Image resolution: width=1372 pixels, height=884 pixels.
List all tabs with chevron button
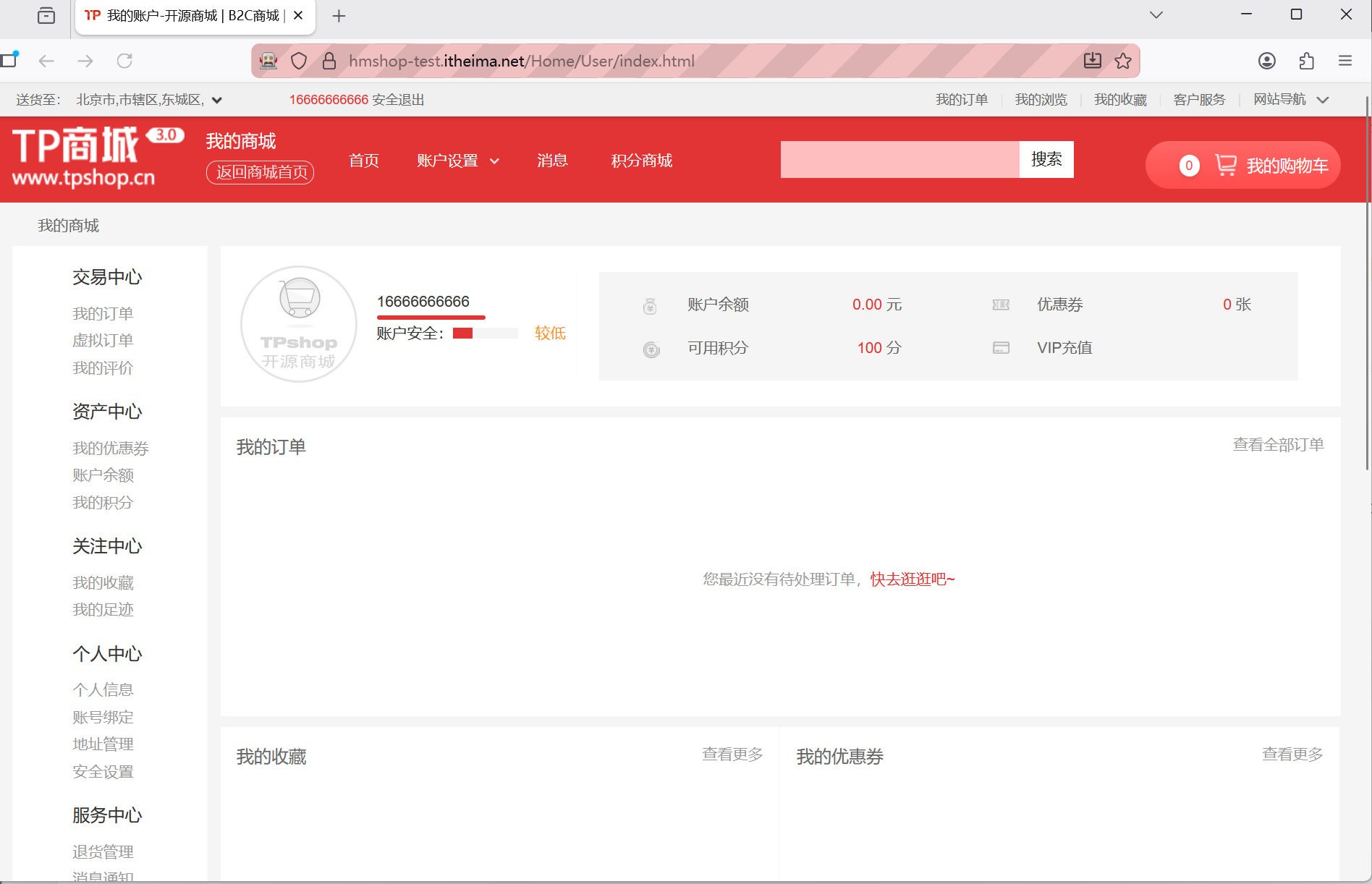pyautogui.click(x=1156, y=15)
